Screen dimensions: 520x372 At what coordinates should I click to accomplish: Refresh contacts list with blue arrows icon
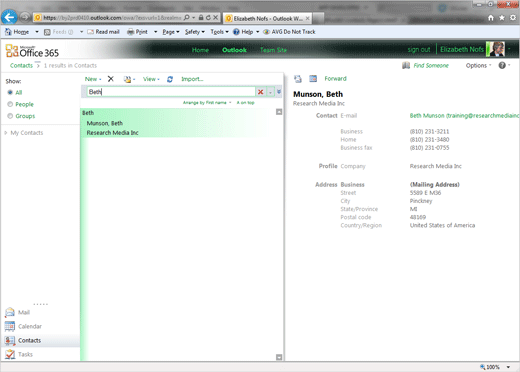pos(170,79)
